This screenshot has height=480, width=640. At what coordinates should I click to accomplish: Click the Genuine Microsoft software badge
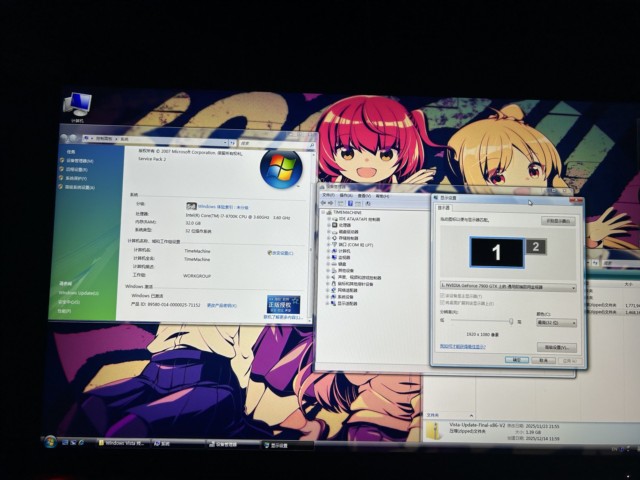283,304
